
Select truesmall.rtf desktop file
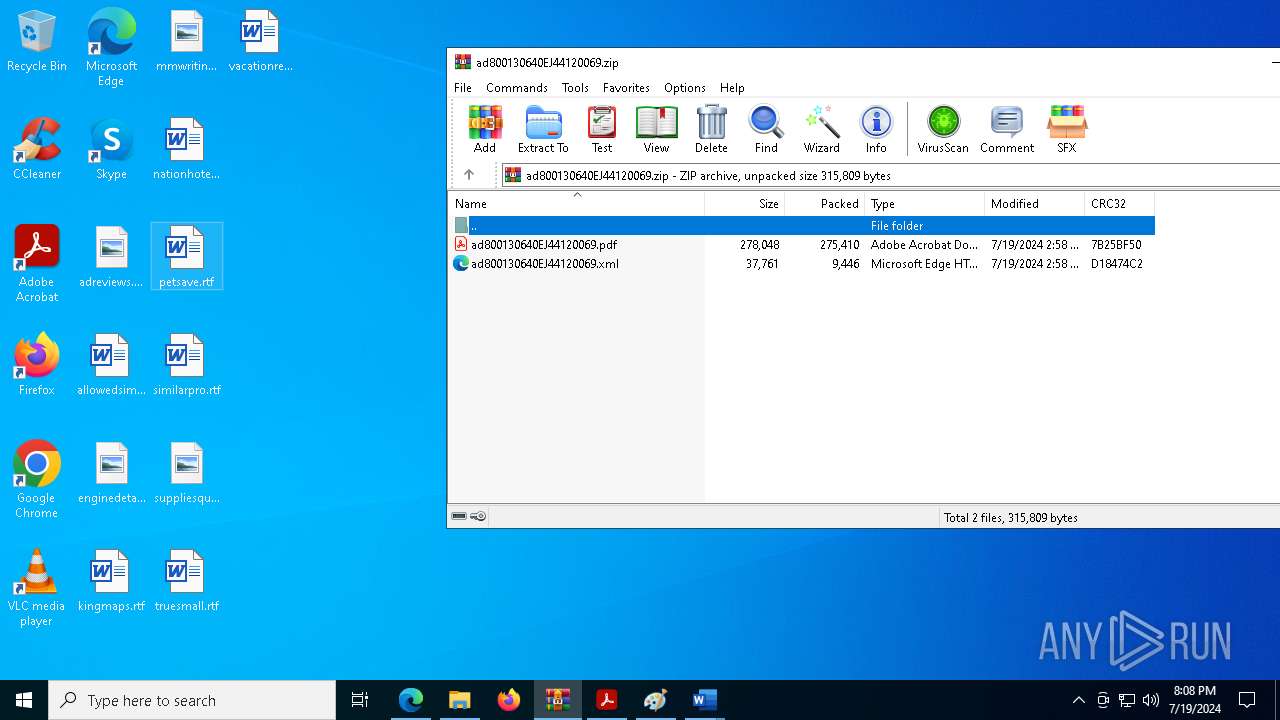tap(186, 581)
